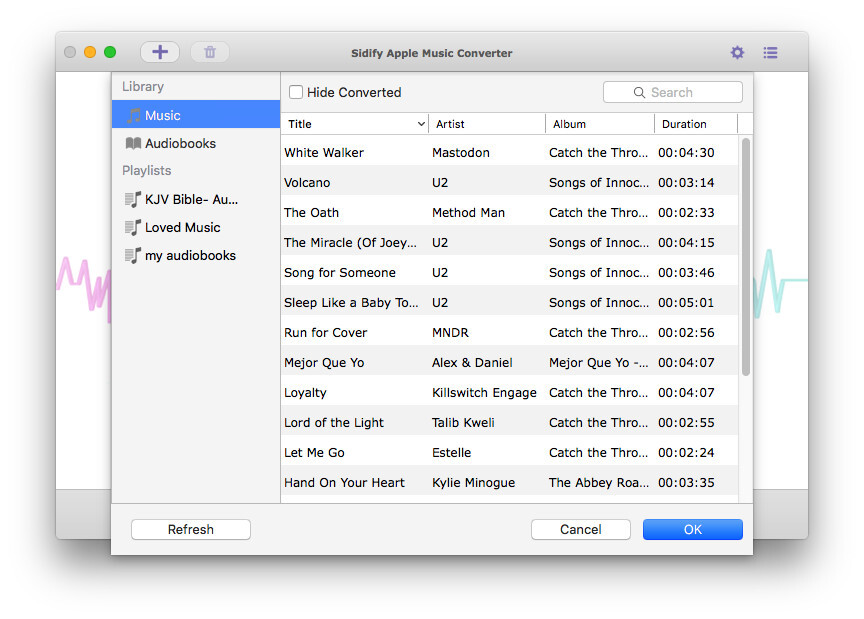This screenshot has width=864, height=619.
Task: Dismiss the dialog with Cancel
Action: 580,529
